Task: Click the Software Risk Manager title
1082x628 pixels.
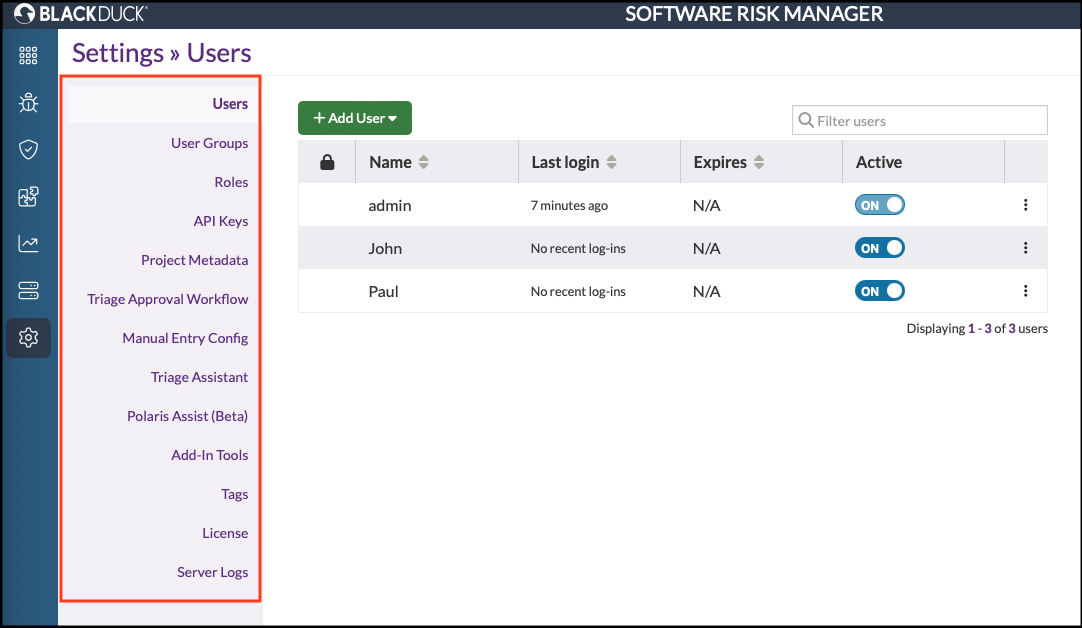Action: (754, 14)
